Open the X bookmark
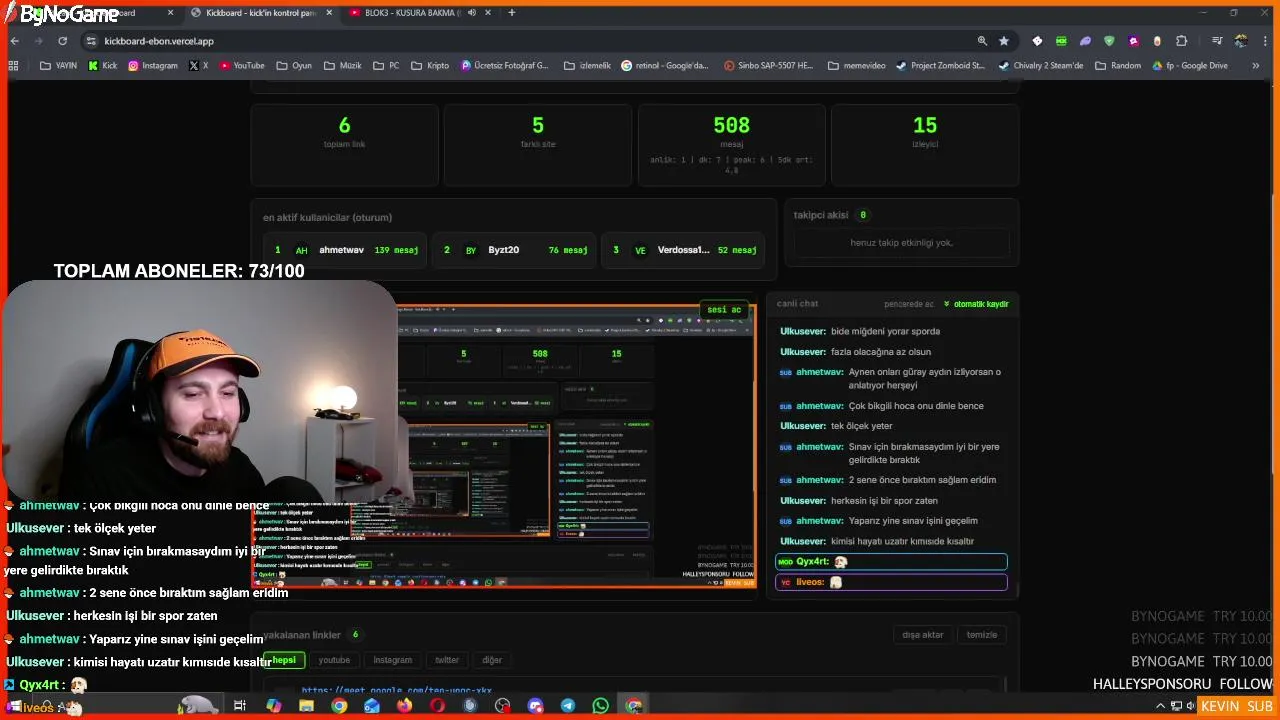Viewport: 1280px width, 720px height. pos(199,66)
